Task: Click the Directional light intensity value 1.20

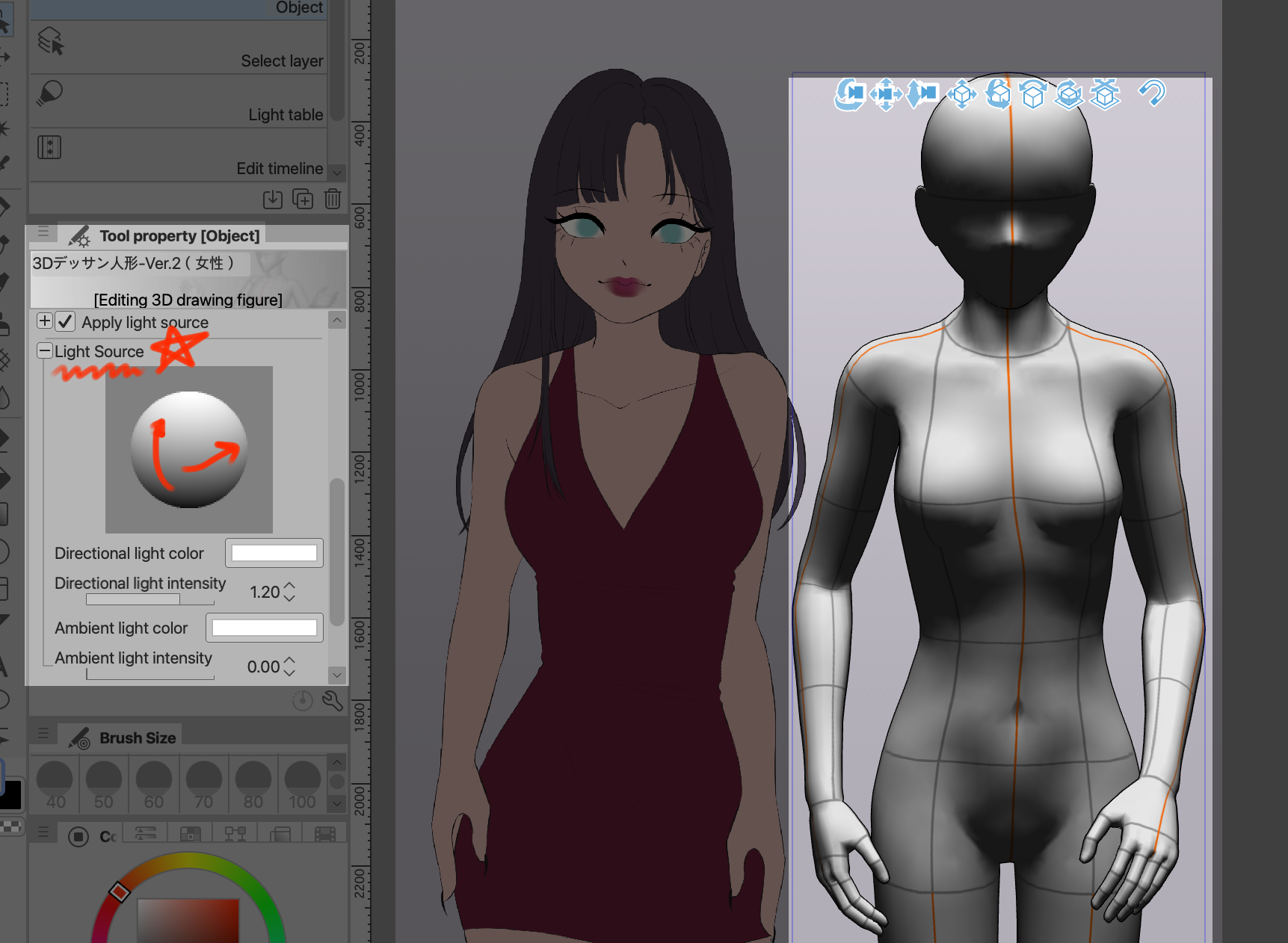Action: pyautogui.click(x=265, y=592)
